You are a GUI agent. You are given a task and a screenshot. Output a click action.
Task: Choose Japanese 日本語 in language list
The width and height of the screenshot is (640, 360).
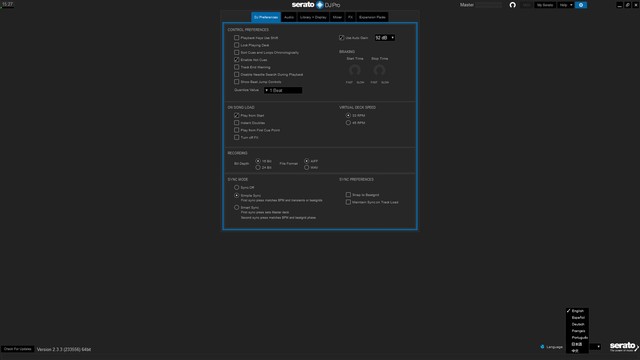tap(577, 344)
